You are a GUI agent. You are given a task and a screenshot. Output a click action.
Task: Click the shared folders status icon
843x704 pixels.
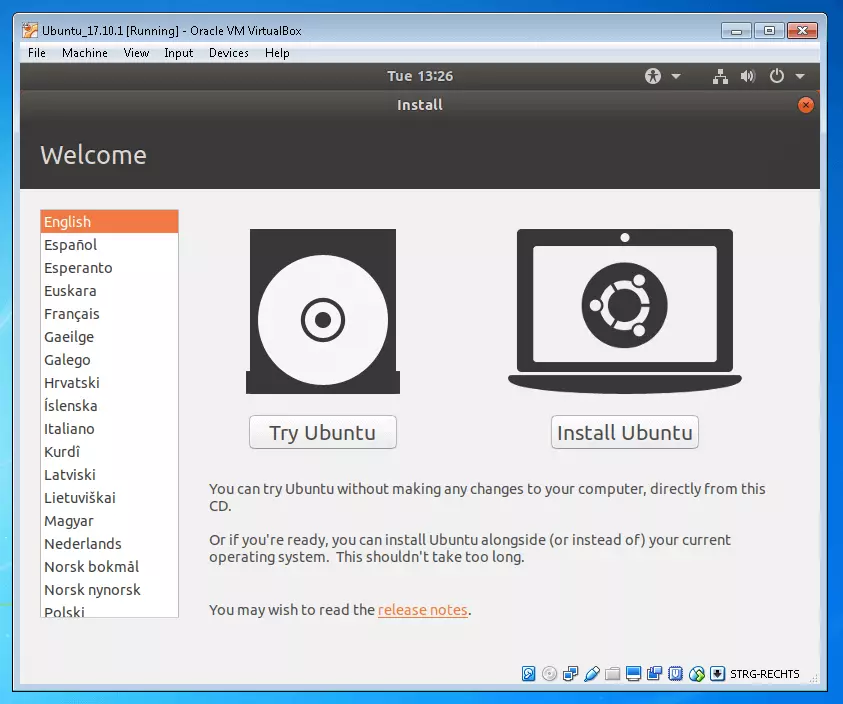point(613,674)
